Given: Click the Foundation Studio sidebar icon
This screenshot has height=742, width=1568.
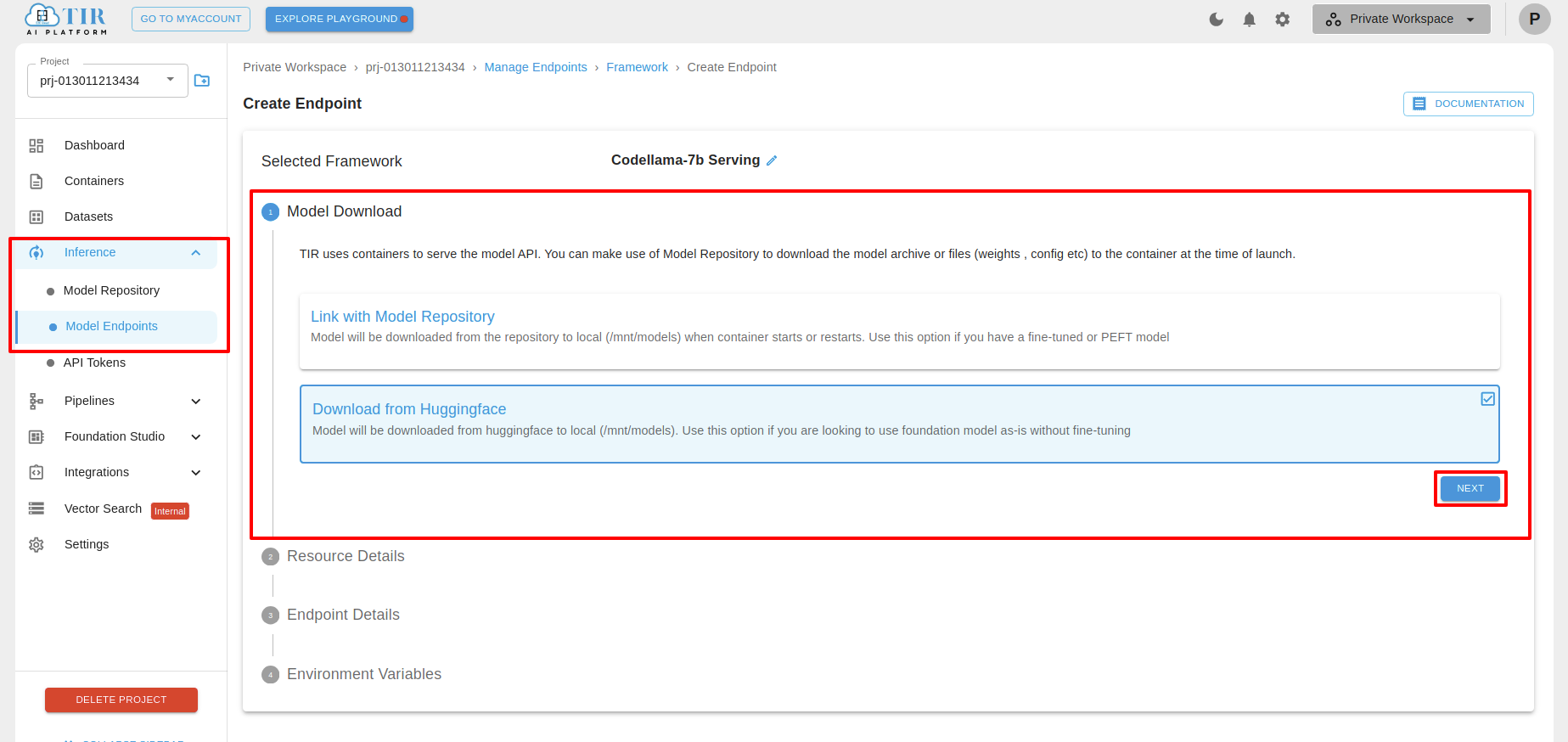Looking at the screenshot, I should [37, 436].
